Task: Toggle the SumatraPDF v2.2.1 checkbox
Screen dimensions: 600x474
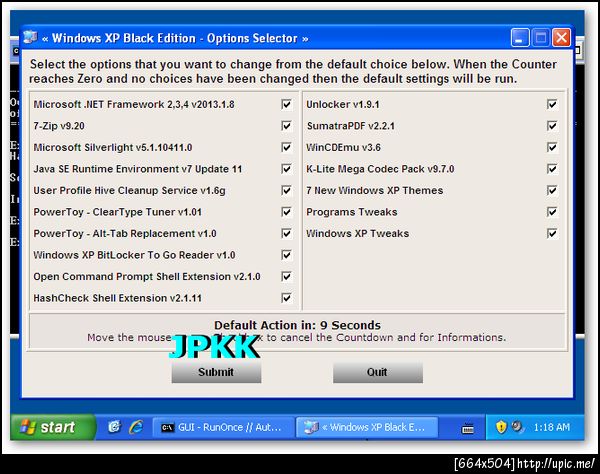Action: click(552, 125)
